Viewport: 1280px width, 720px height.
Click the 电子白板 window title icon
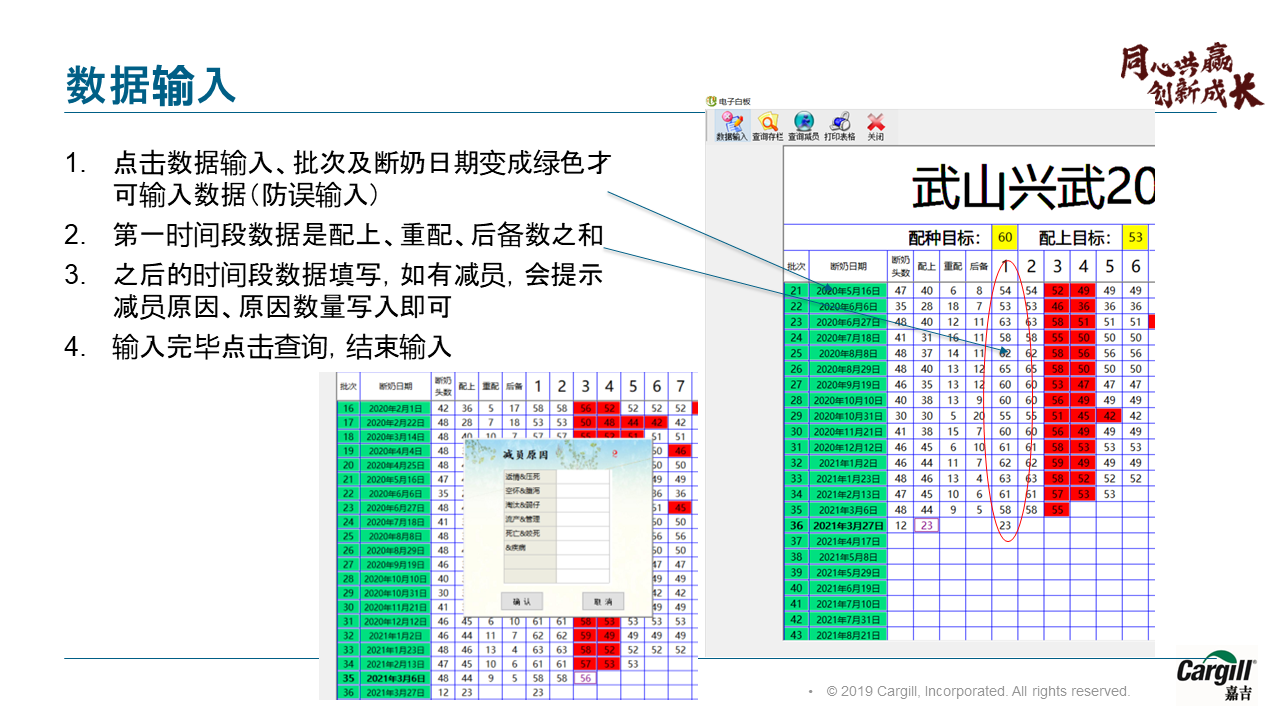click(x=712, y=101)
